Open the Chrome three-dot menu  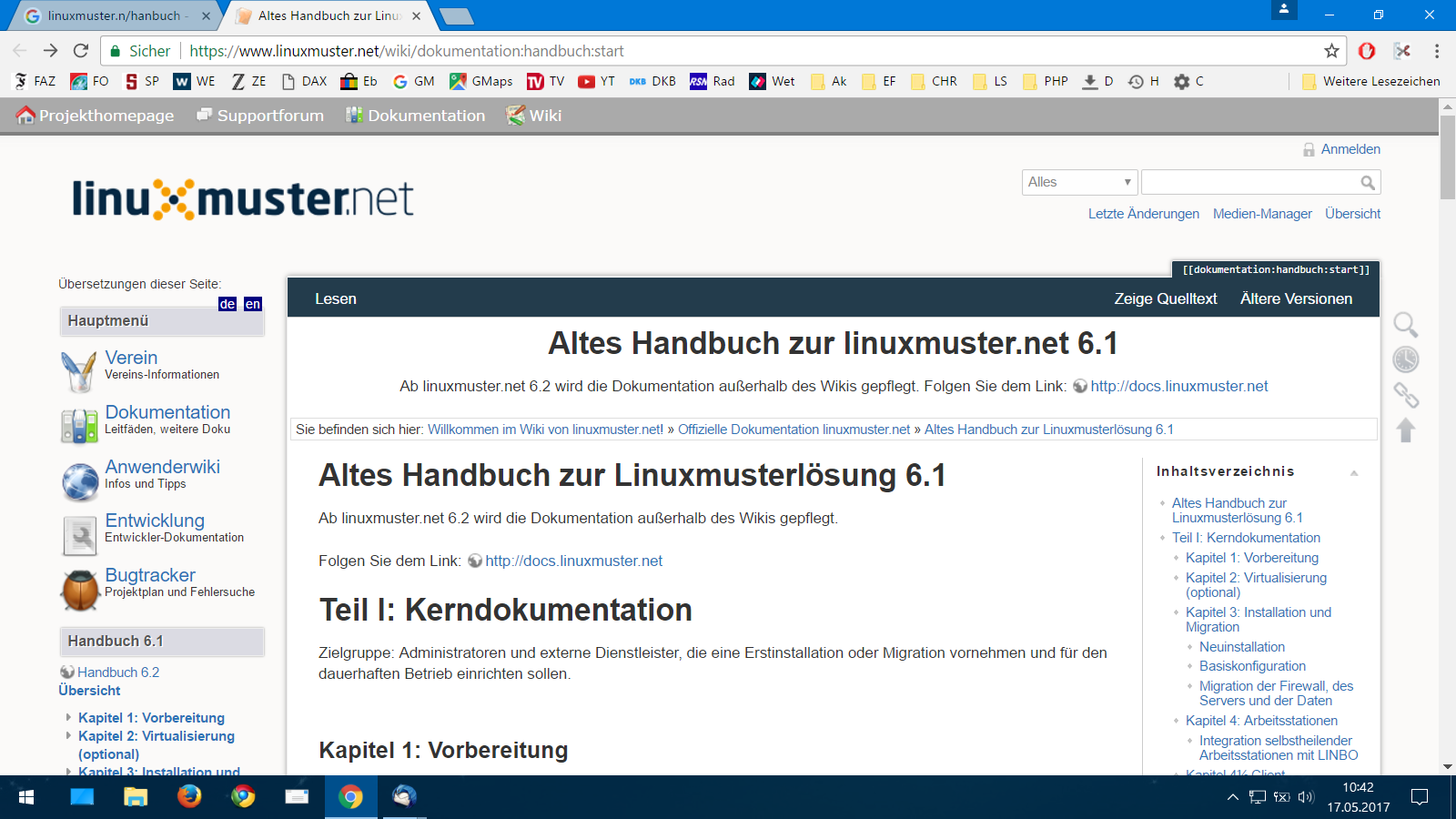(1437, 51)
